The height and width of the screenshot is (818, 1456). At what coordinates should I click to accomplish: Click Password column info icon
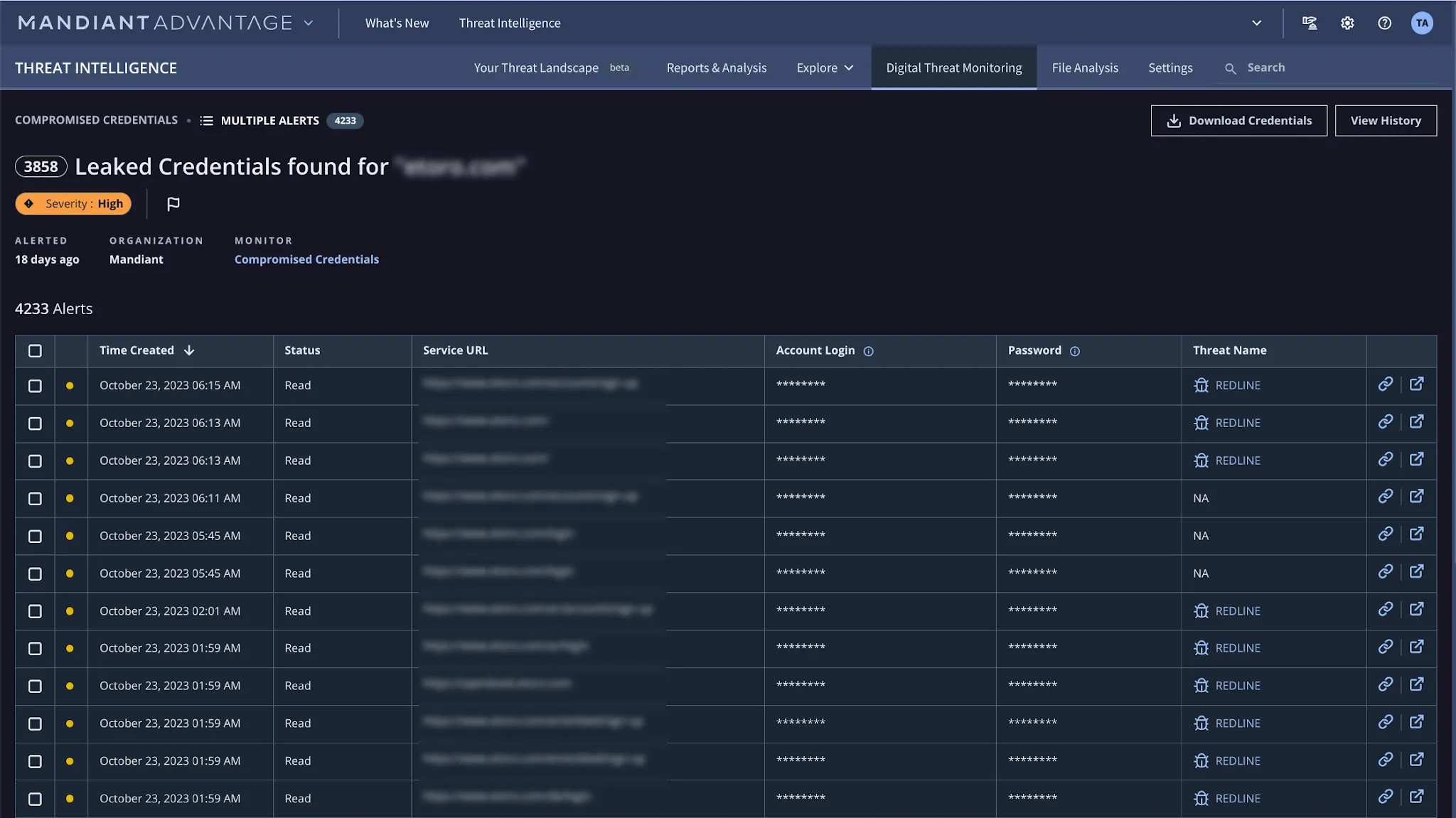point(1074,351)
